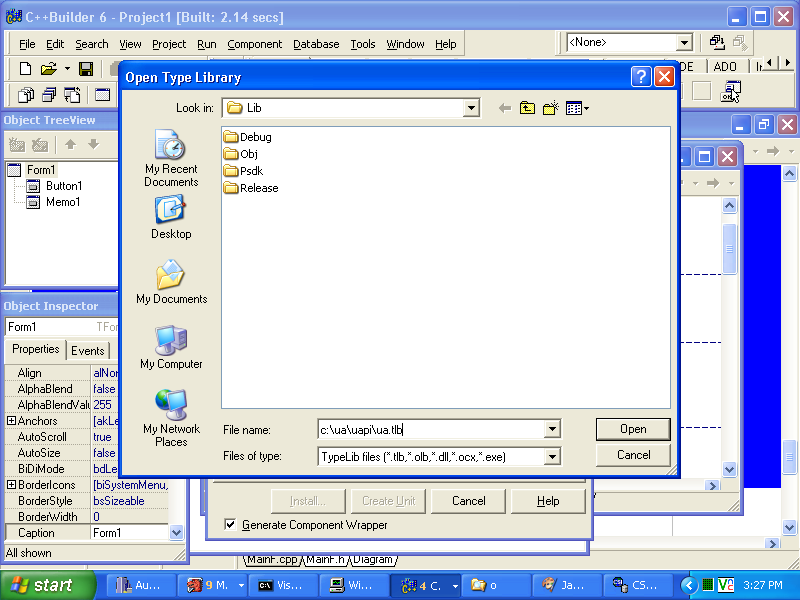Select Button1 in Object TreeView

click(64, 186)
